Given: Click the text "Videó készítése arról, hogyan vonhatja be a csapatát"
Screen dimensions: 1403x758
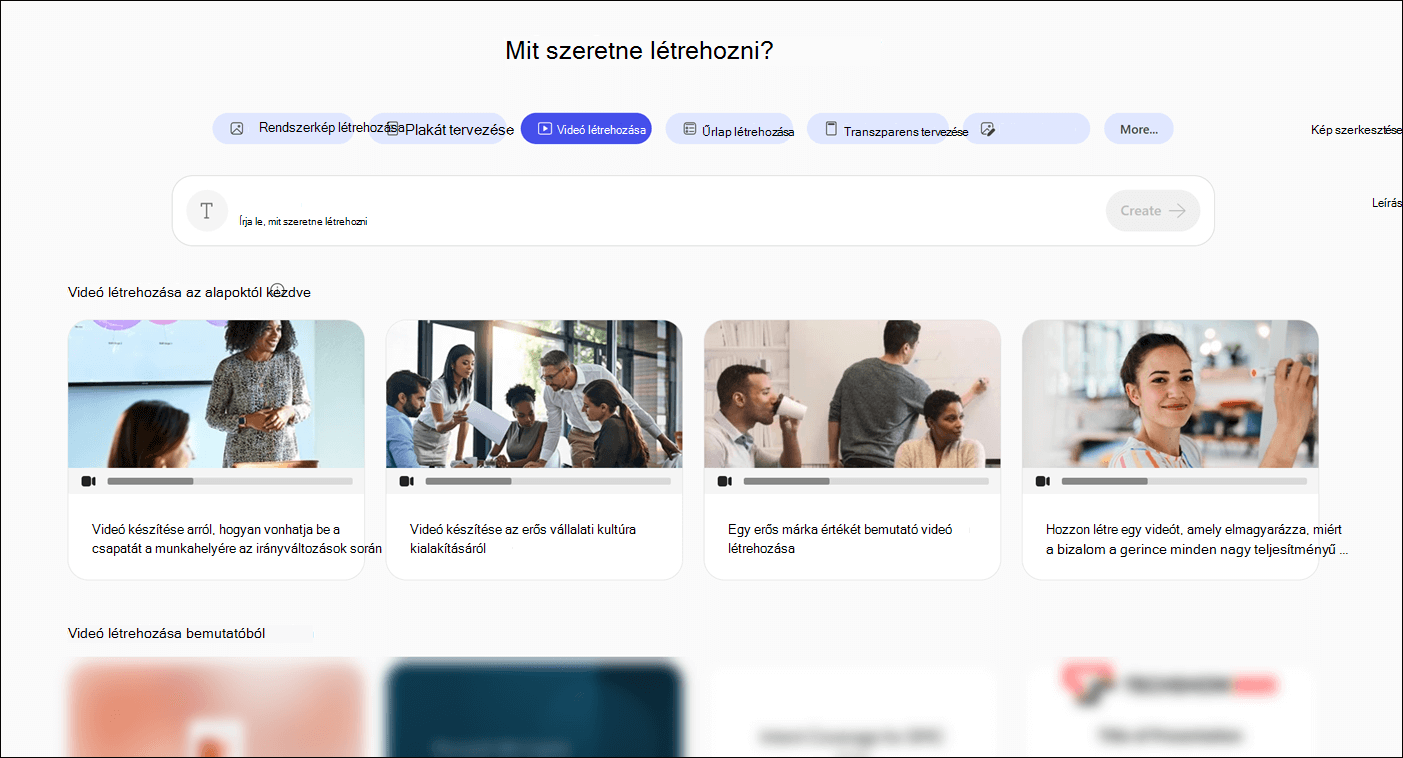Looking at the screenshot, I should (236, 539).
